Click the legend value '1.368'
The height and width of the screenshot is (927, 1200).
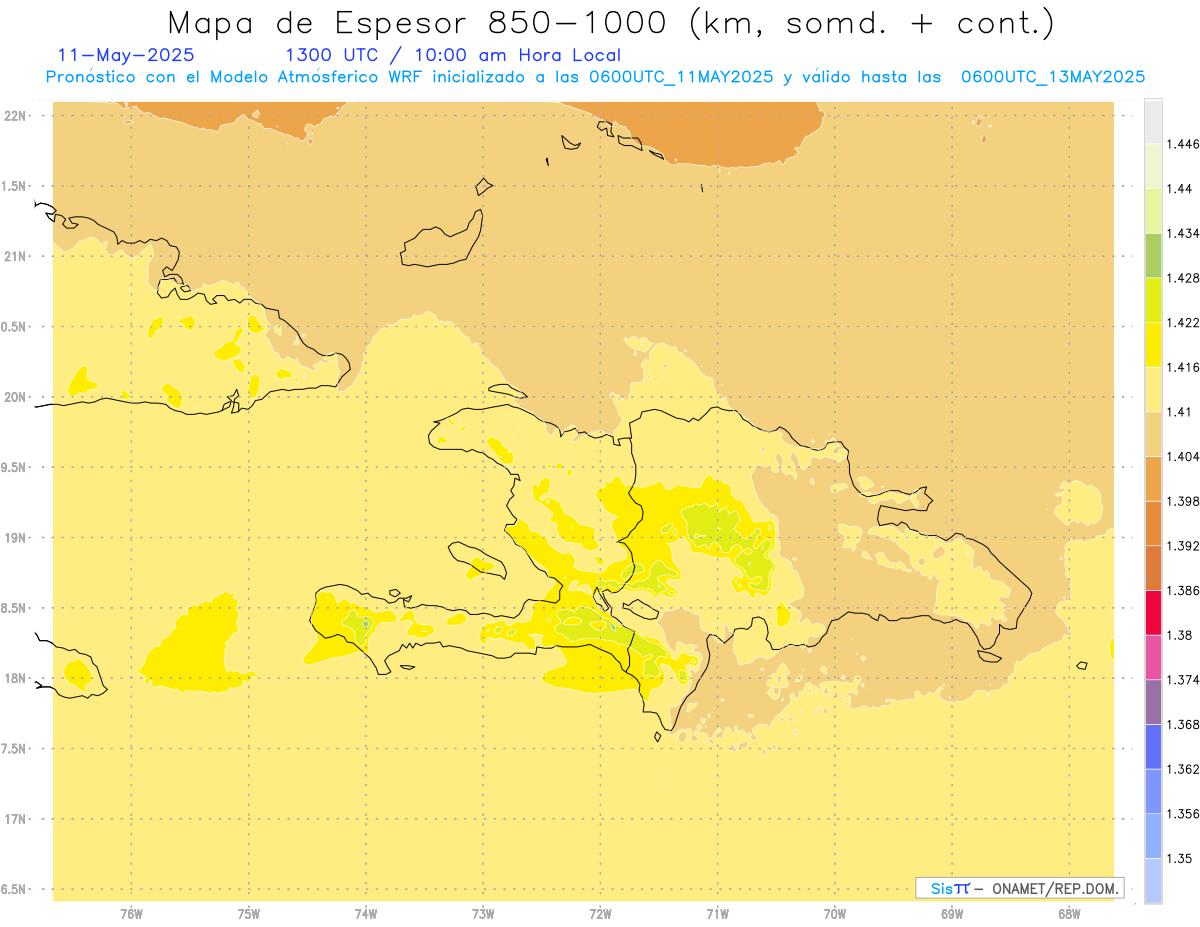[x=1184, y=724]
